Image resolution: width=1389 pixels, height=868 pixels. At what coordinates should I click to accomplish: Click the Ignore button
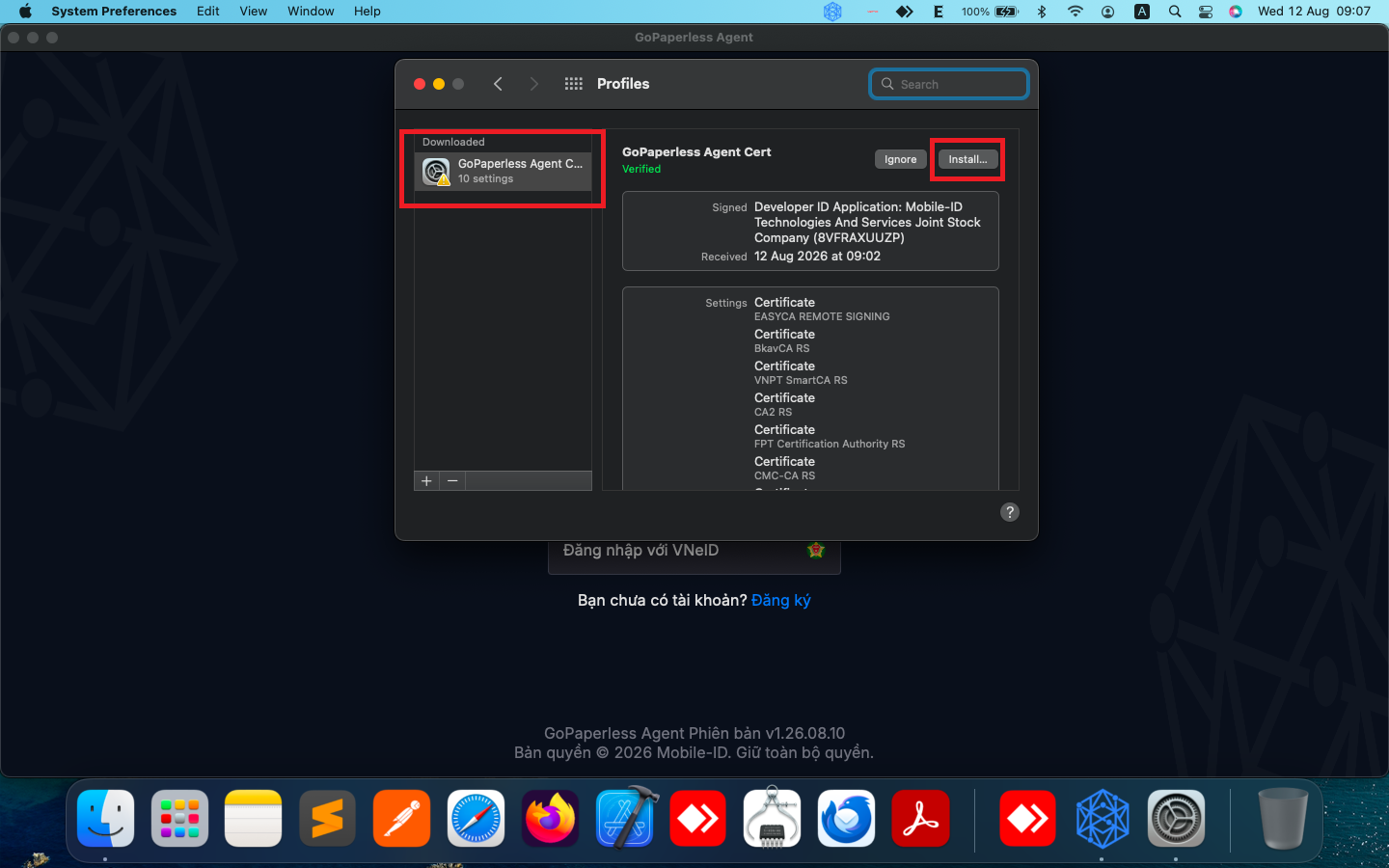(x=901, y=159)
